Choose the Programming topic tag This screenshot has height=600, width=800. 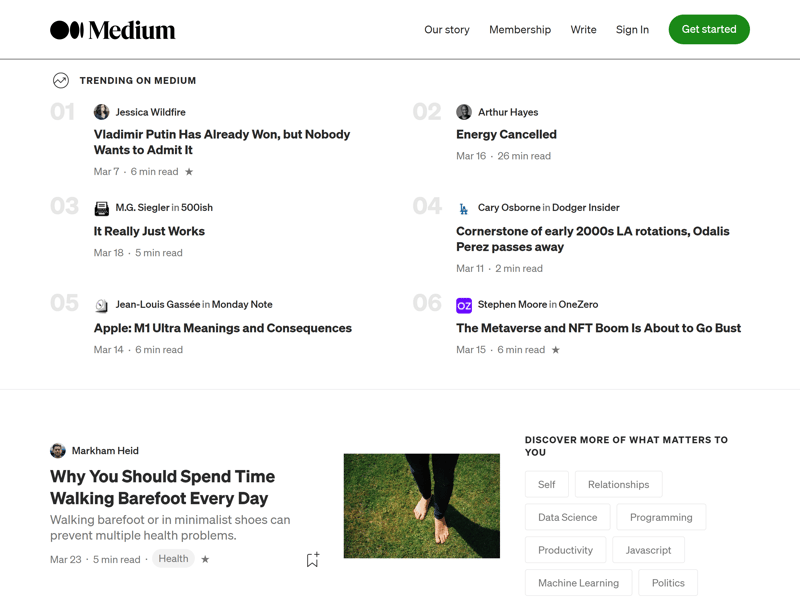click(661, 517)
